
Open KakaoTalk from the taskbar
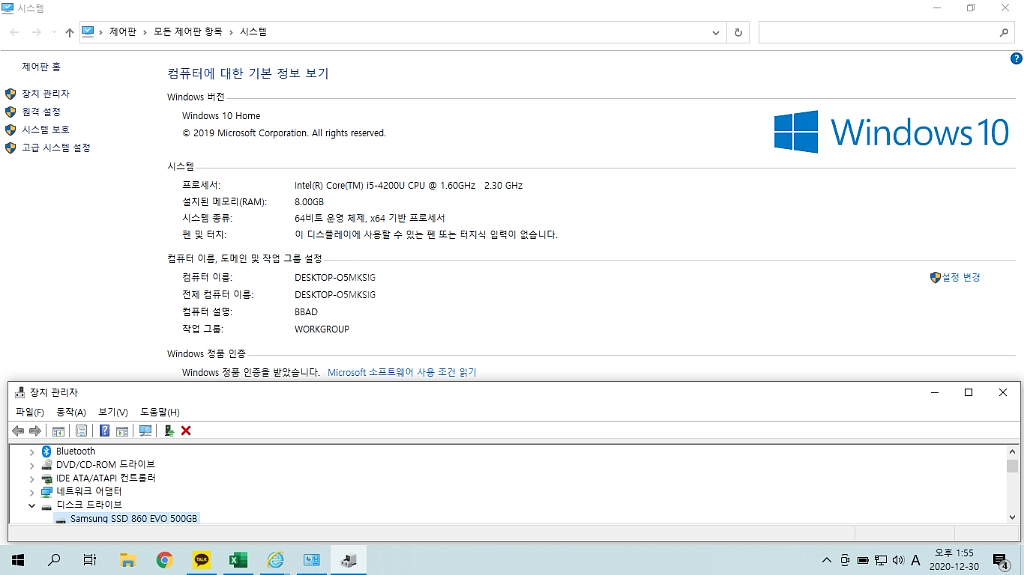click(201, 560)
